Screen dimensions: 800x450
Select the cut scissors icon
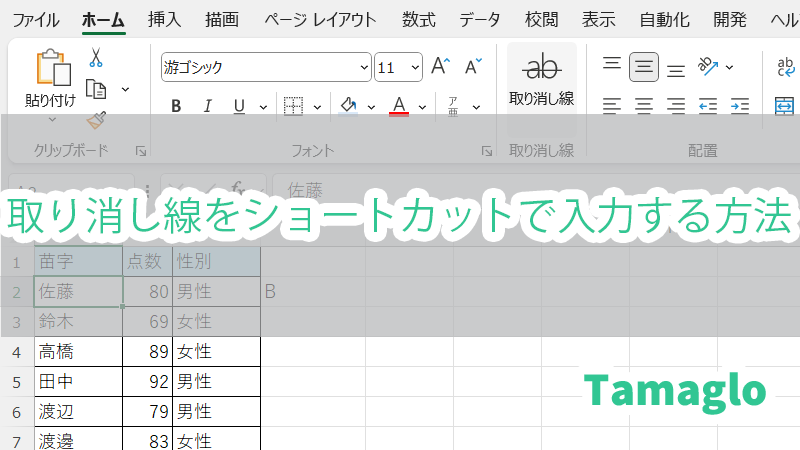97,57
